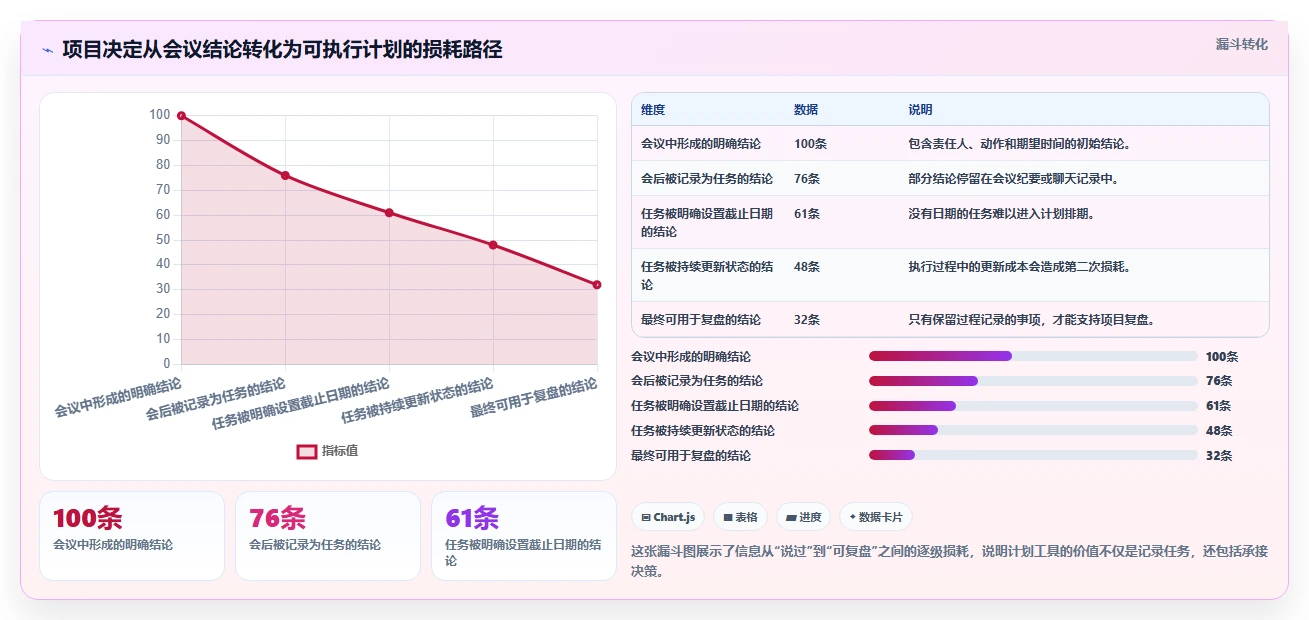Click the table data cell 32条
The width and height of the screenshot is (1309, 620).
[807, 320]
